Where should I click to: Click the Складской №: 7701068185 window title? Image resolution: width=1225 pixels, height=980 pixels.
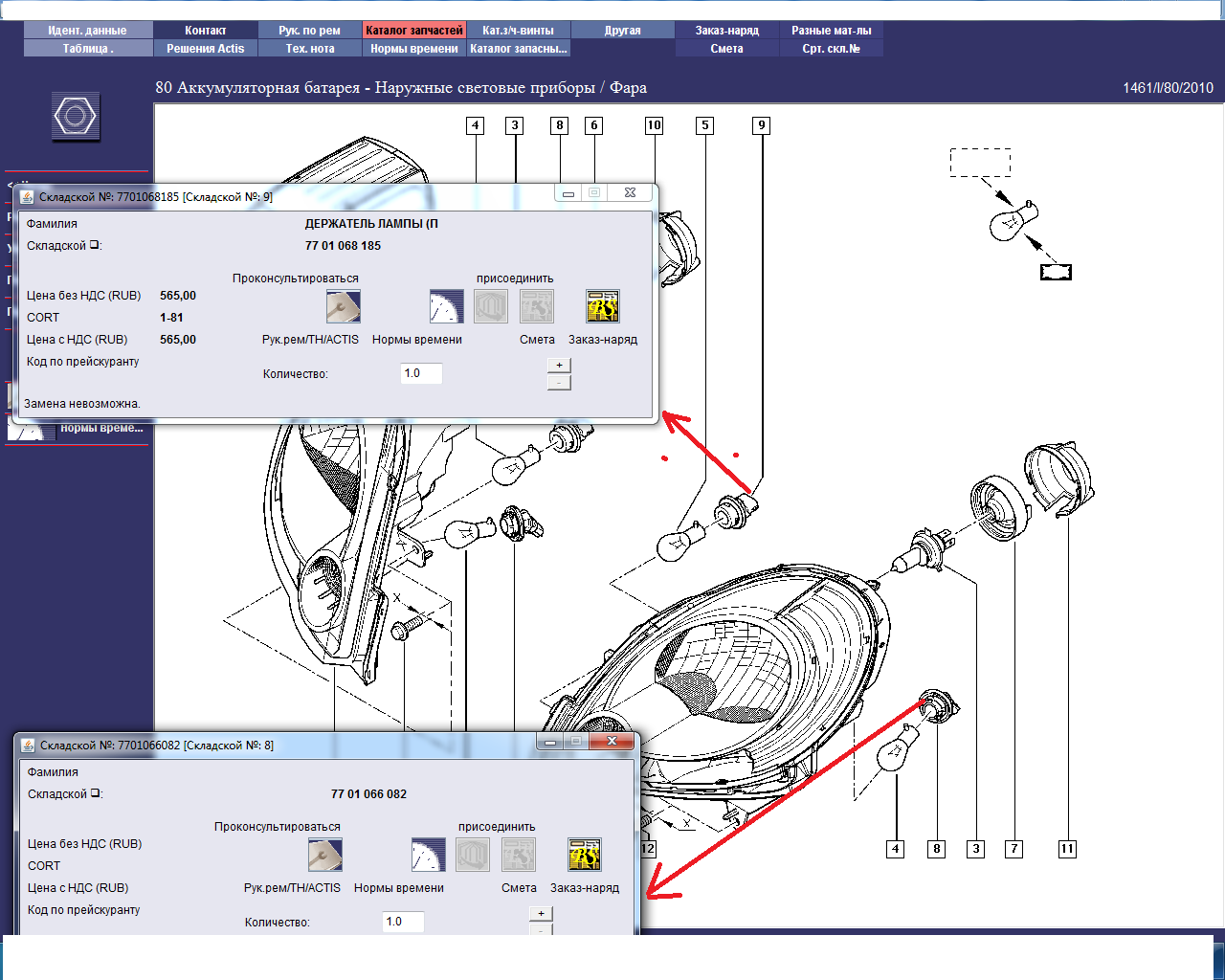(156, 197)
